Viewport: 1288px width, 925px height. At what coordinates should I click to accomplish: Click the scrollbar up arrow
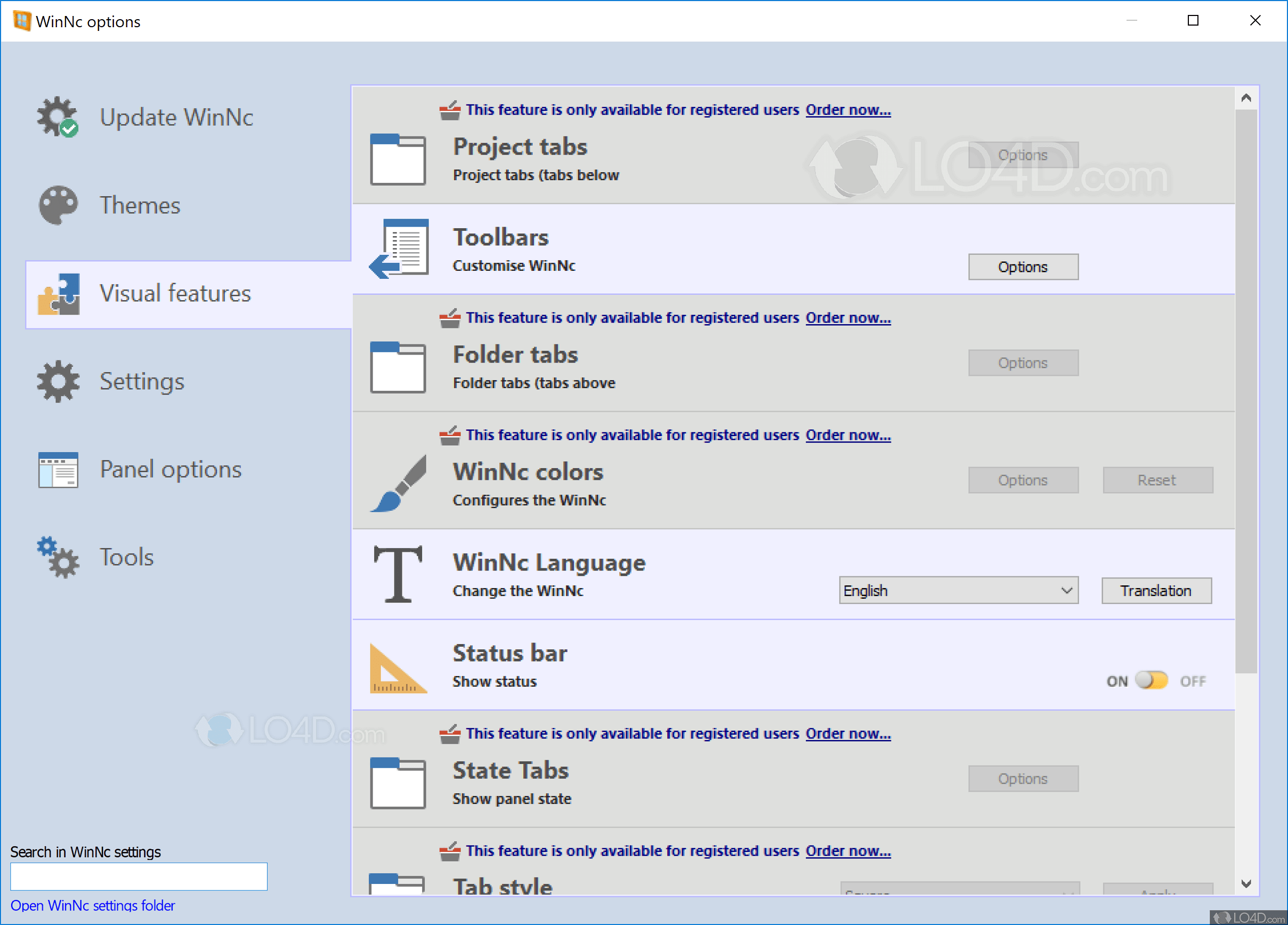[x=1246, y=98]
